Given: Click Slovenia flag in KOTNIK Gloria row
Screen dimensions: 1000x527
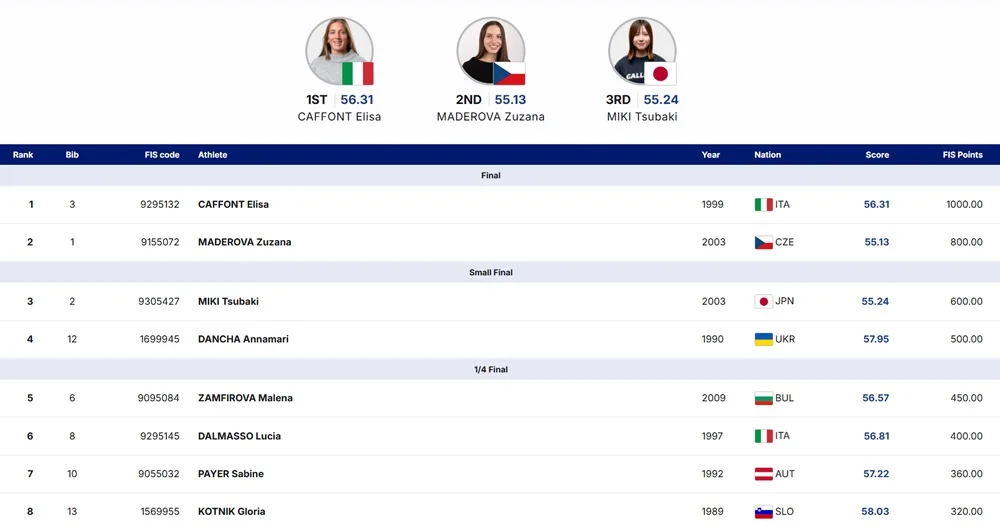Looking at the screenshot, I should click(x=763, y=512).
